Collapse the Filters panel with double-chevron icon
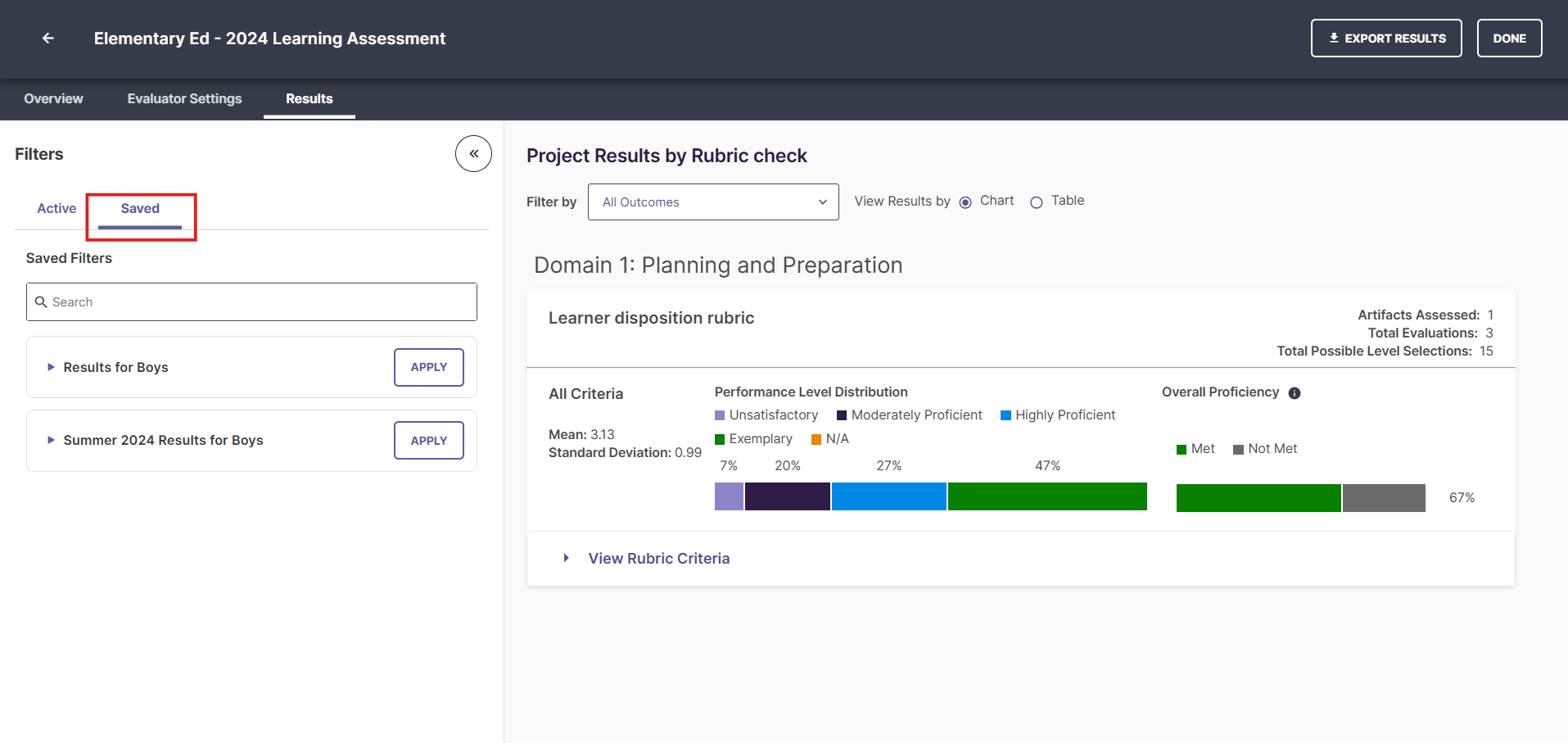The image size is (1568, 743). pos(473,154)
